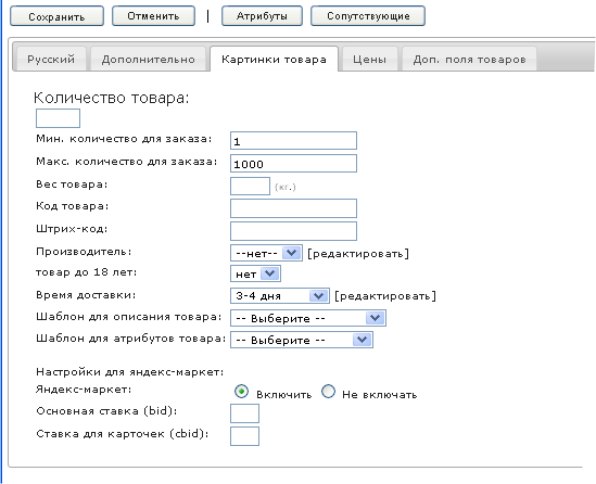Select the Включить radio for Яндекс-маркет
Screen dimensions: 596x484
(x=241, y=391)
